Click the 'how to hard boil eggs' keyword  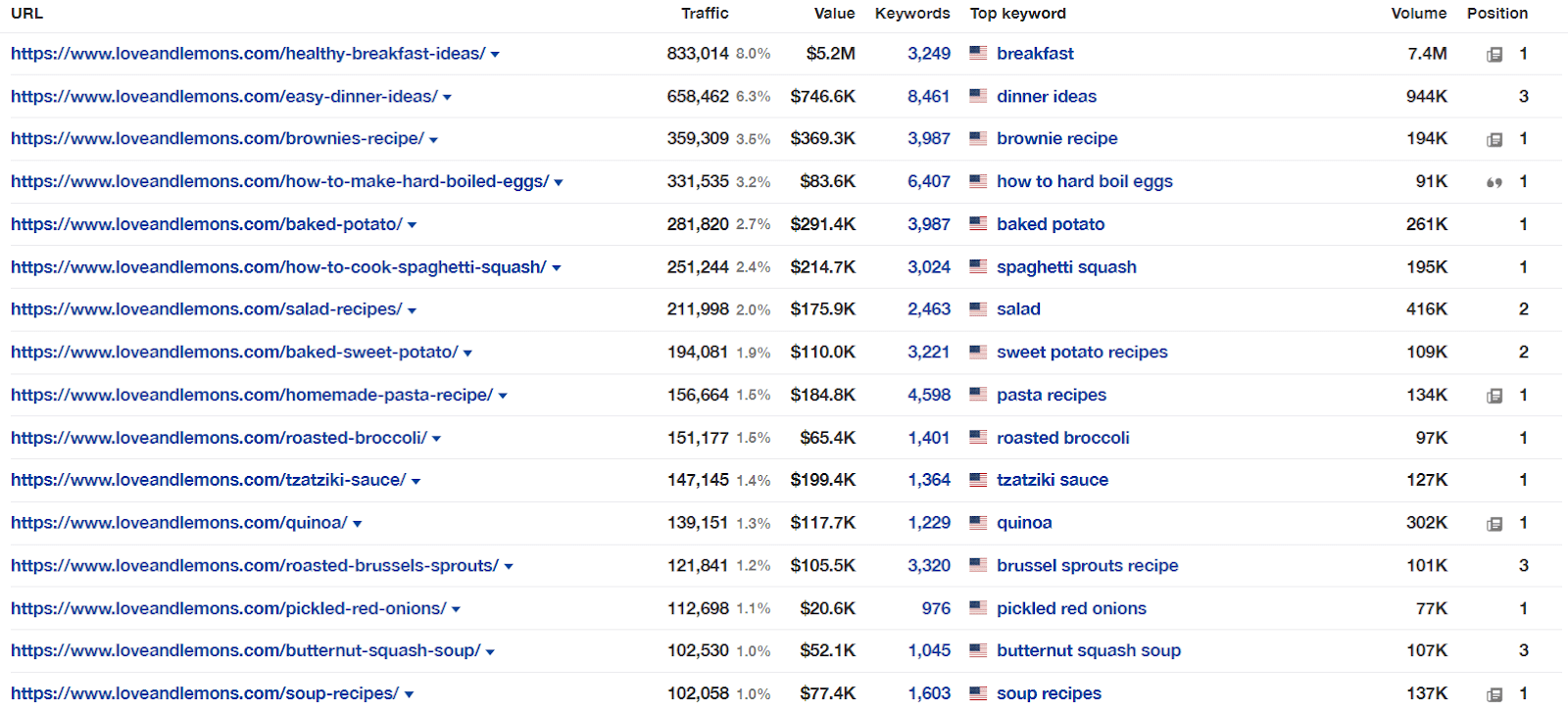(1085, 181)
